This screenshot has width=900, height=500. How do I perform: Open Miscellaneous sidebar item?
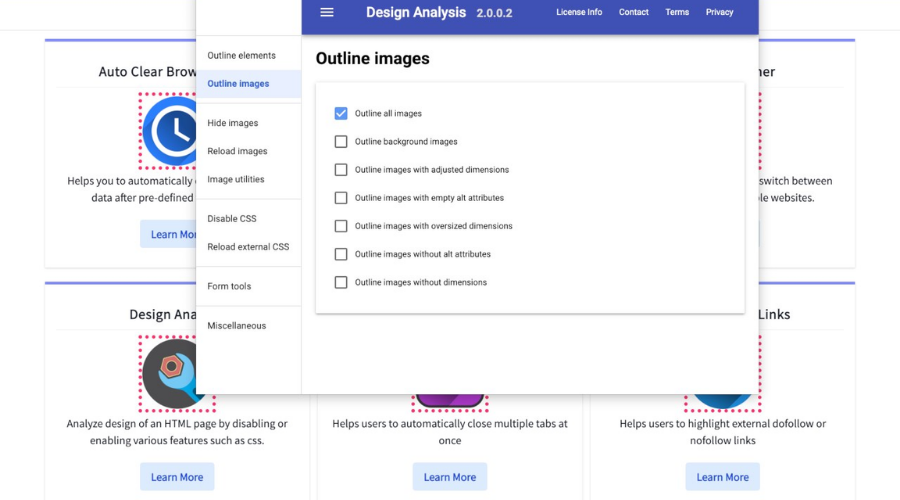[249, 325]
